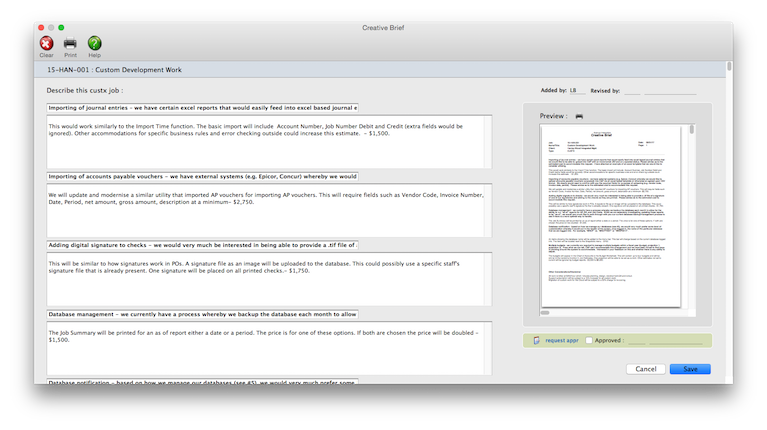The image size is (767, 430).
Task: Click the request approval clipboard icon
Action: point(537,340)
